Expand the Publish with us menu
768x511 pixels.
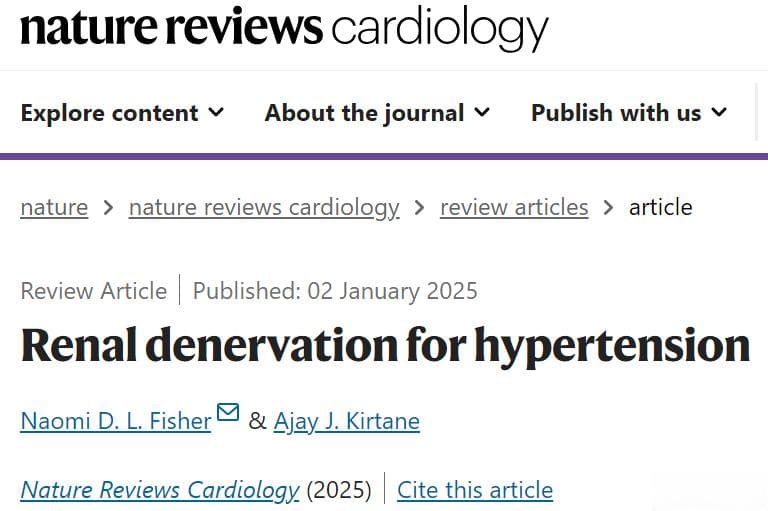629,113
